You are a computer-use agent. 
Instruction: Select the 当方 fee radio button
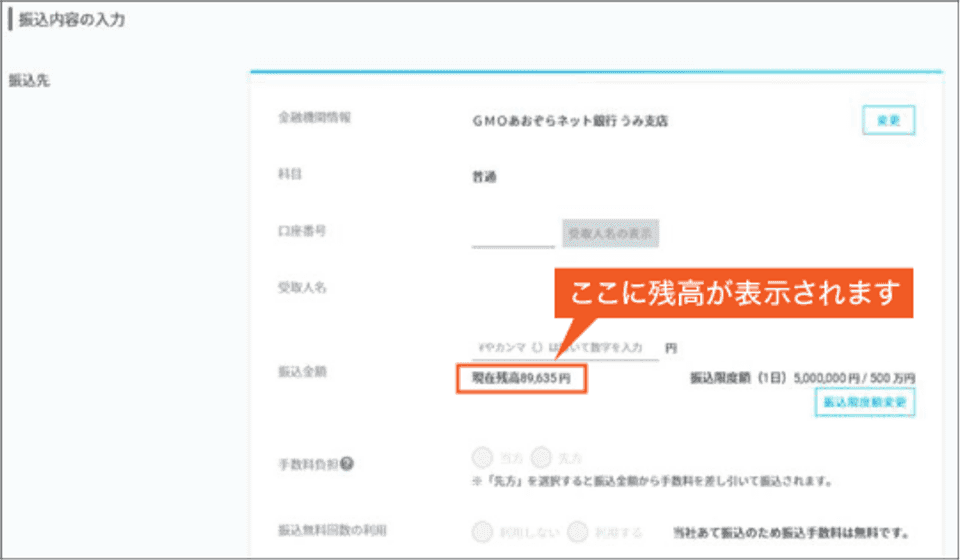tap(482, 459)
